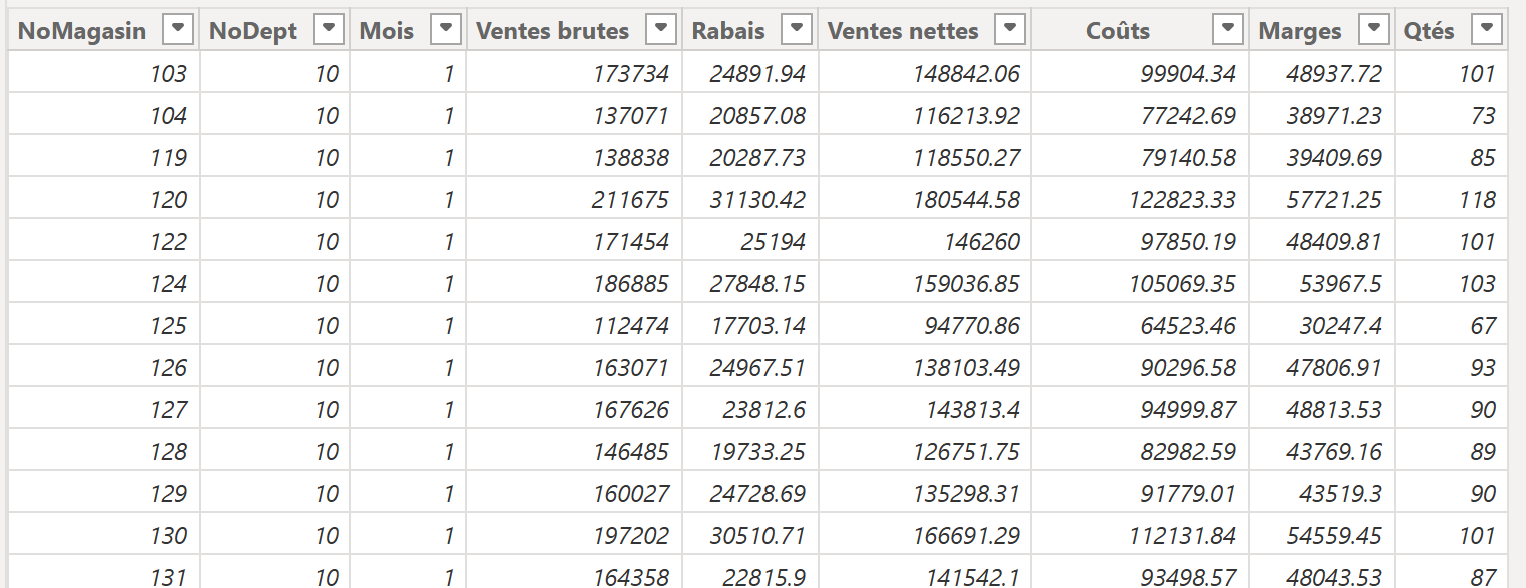Open the NoDept column filter dropdown
This screenshot has width=1526, height=588.
coord(329,30)
